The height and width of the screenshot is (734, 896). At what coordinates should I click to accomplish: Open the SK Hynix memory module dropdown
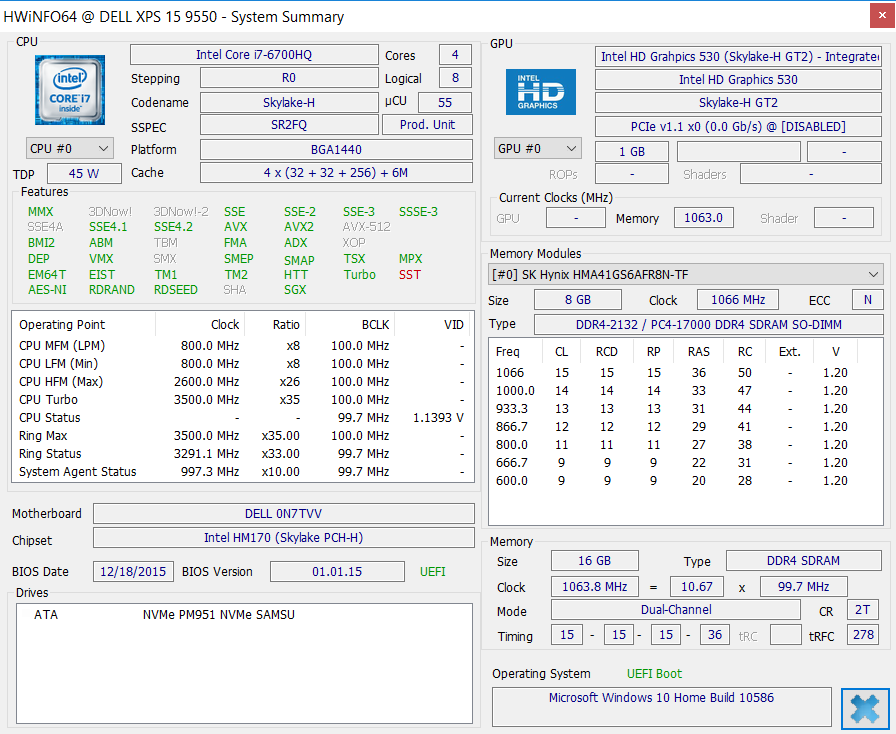[685, 274]
